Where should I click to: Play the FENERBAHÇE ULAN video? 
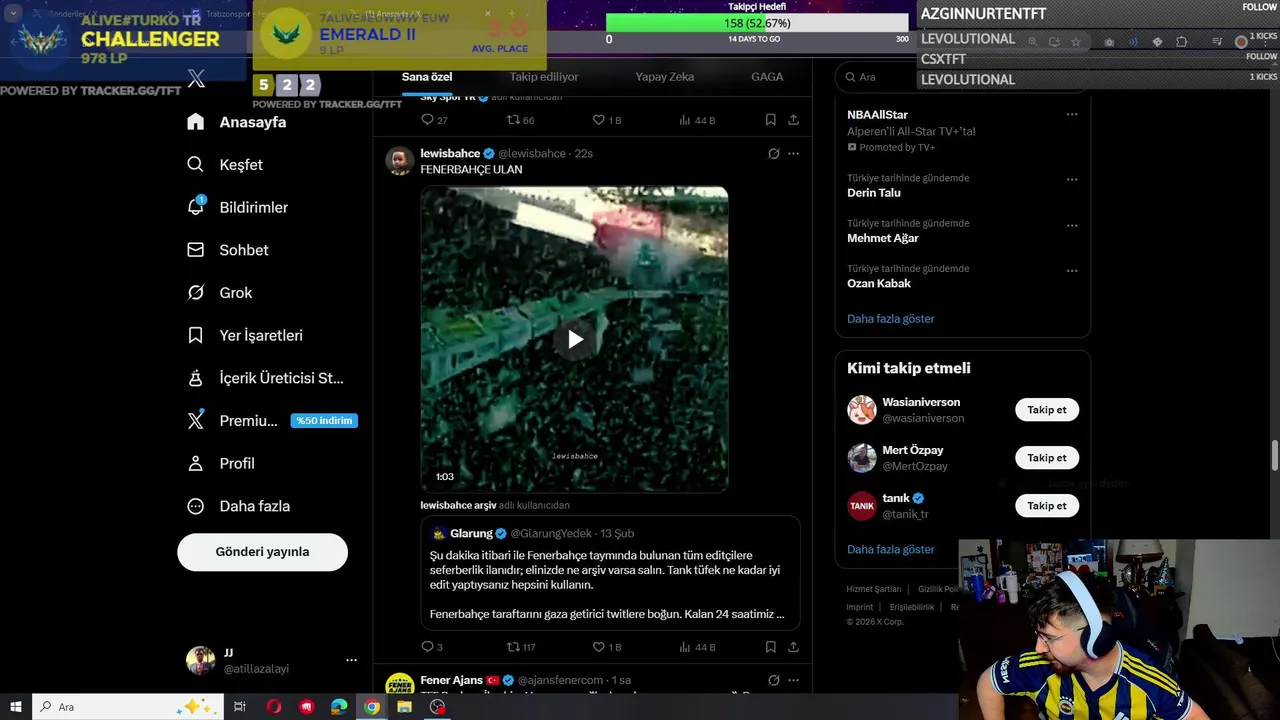pos(574,339)
